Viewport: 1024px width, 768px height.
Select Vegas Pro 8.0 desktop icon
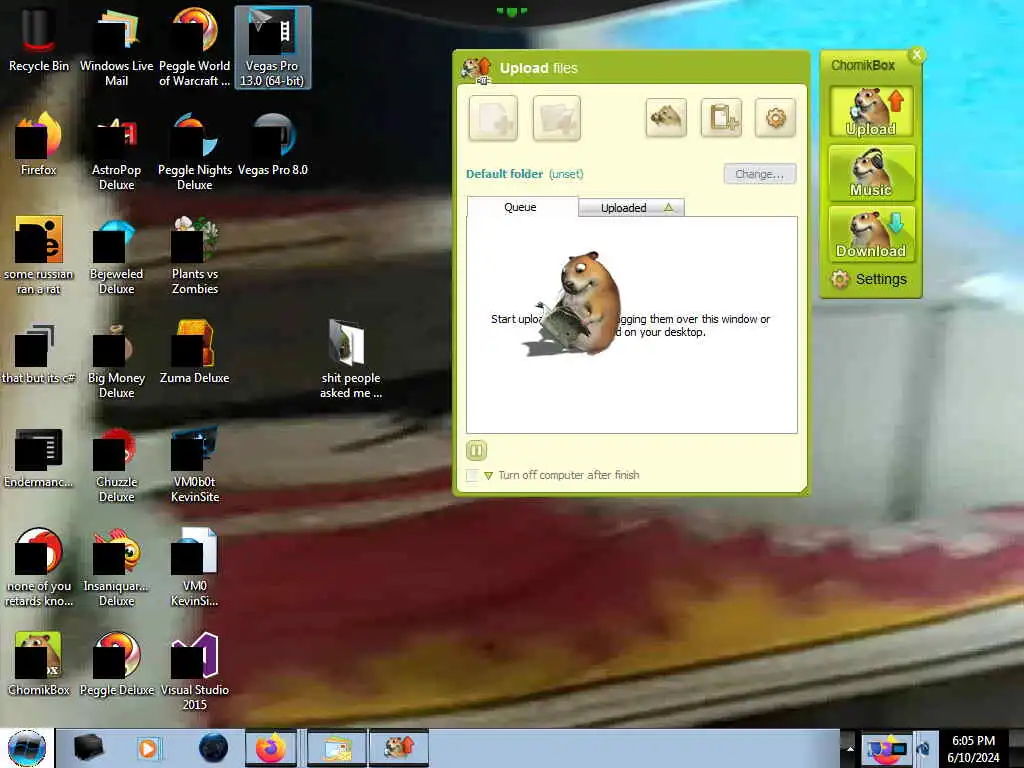pos(272,145)
